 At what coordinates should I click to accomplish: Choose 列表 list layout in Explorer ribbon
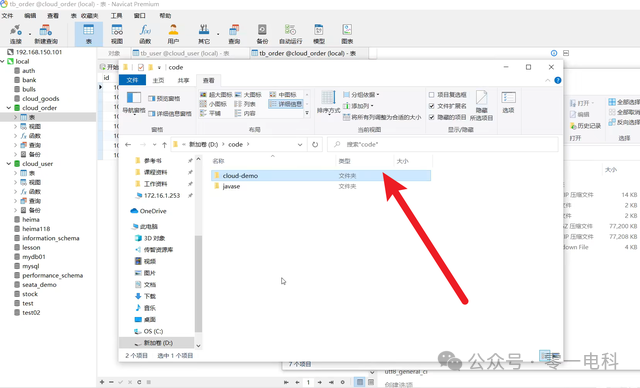tap(245, 104)
